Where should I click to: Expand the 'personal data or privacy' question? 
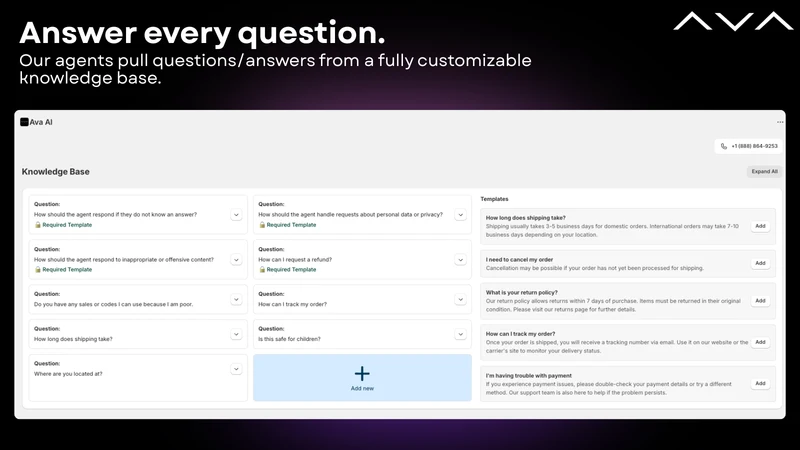point(460,215)
